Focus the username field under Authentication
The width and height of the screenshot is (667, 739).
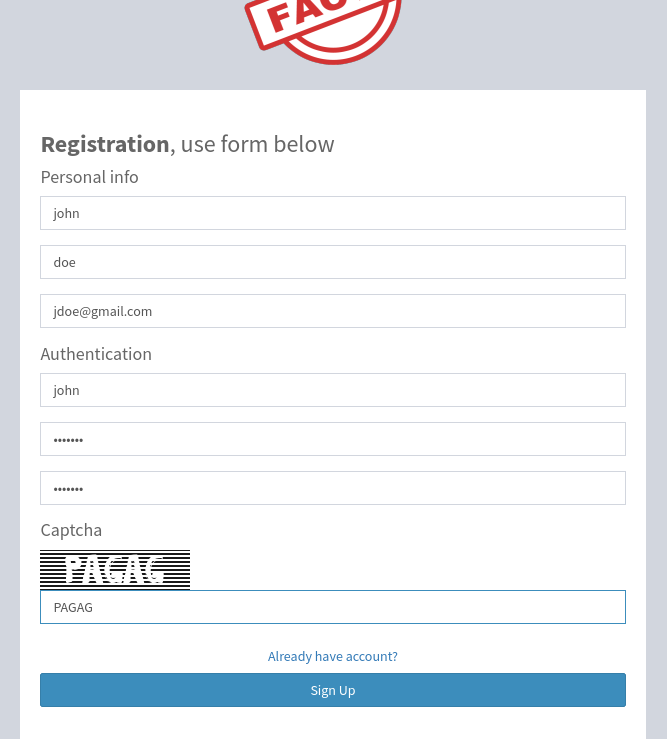[x=333, y=390]
